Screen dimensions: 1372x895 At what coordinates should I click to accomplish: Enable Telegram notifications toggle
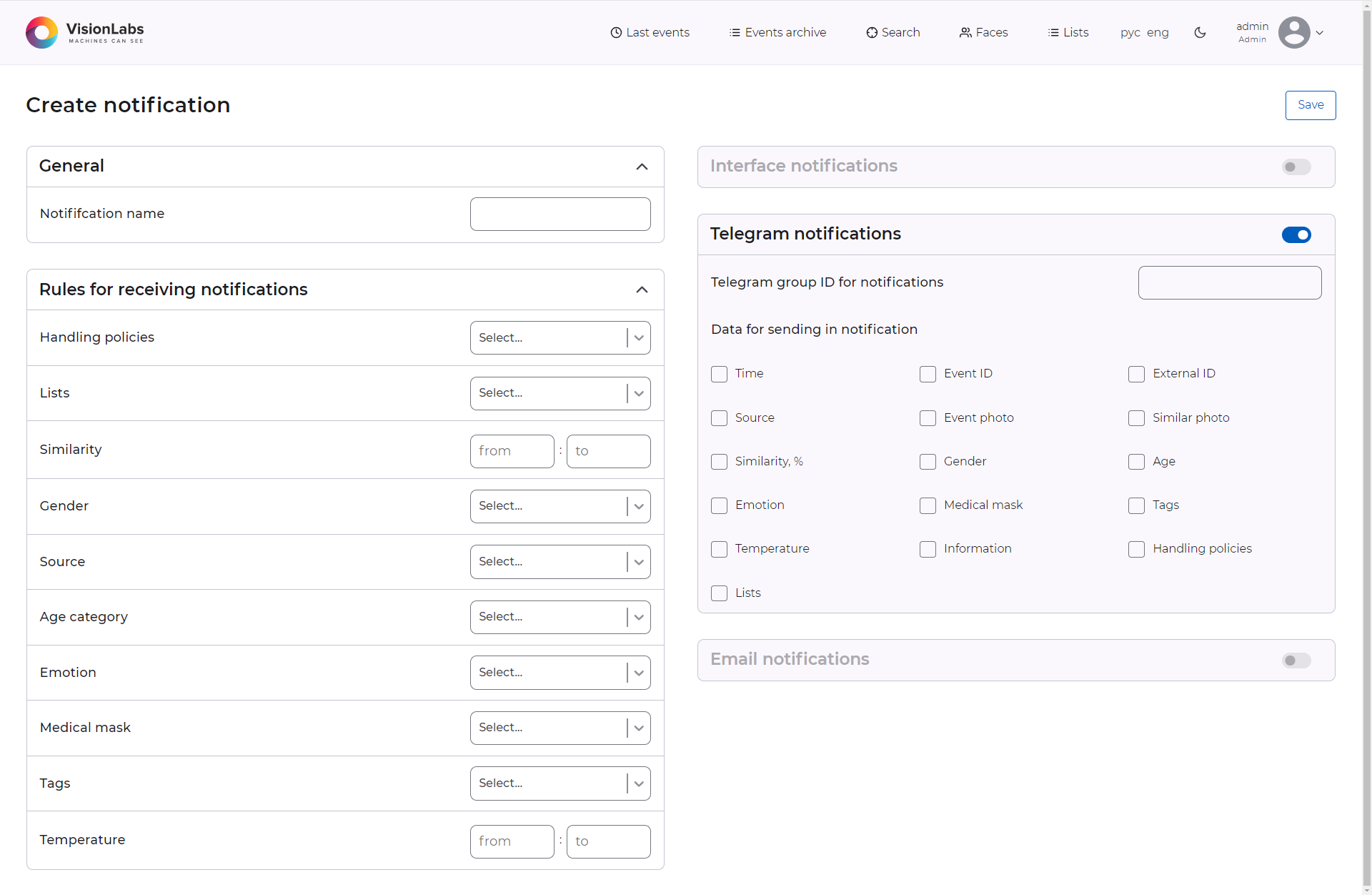(1297, 234)
